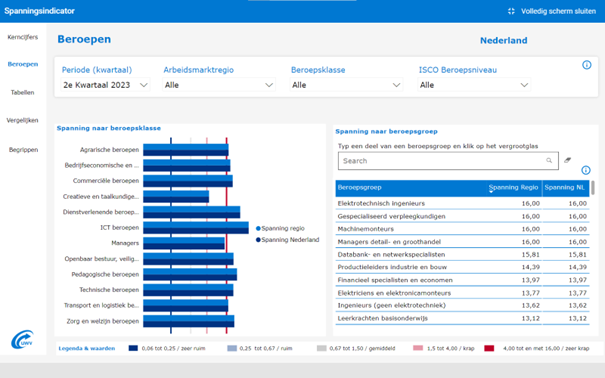This screenshot has width=605, height=378.
Task: Sort table by Spanning Regio column
Action: tap(513, 187)
